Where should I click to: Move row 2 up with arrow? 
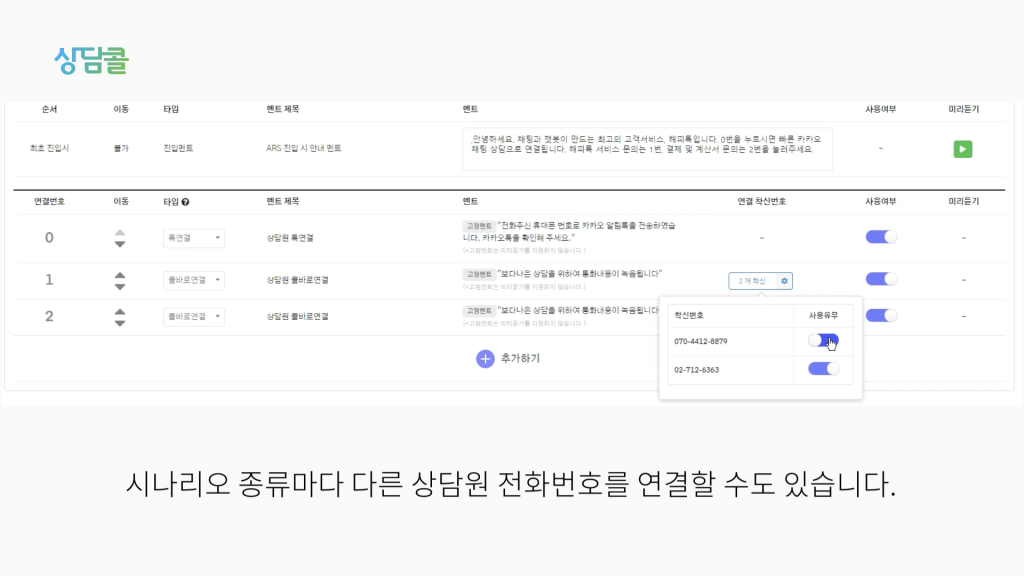tap(120, 312)
